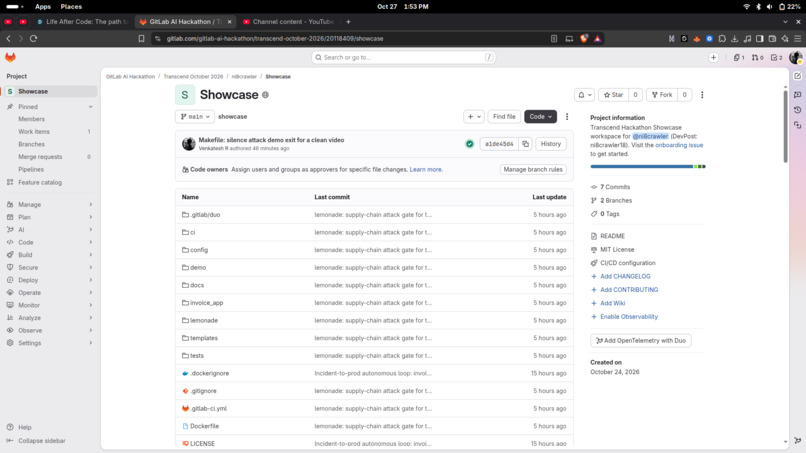This screenshot has height=453, width=806.
Task: Click Add CHANGELOG link
Action: coord(625,277)
